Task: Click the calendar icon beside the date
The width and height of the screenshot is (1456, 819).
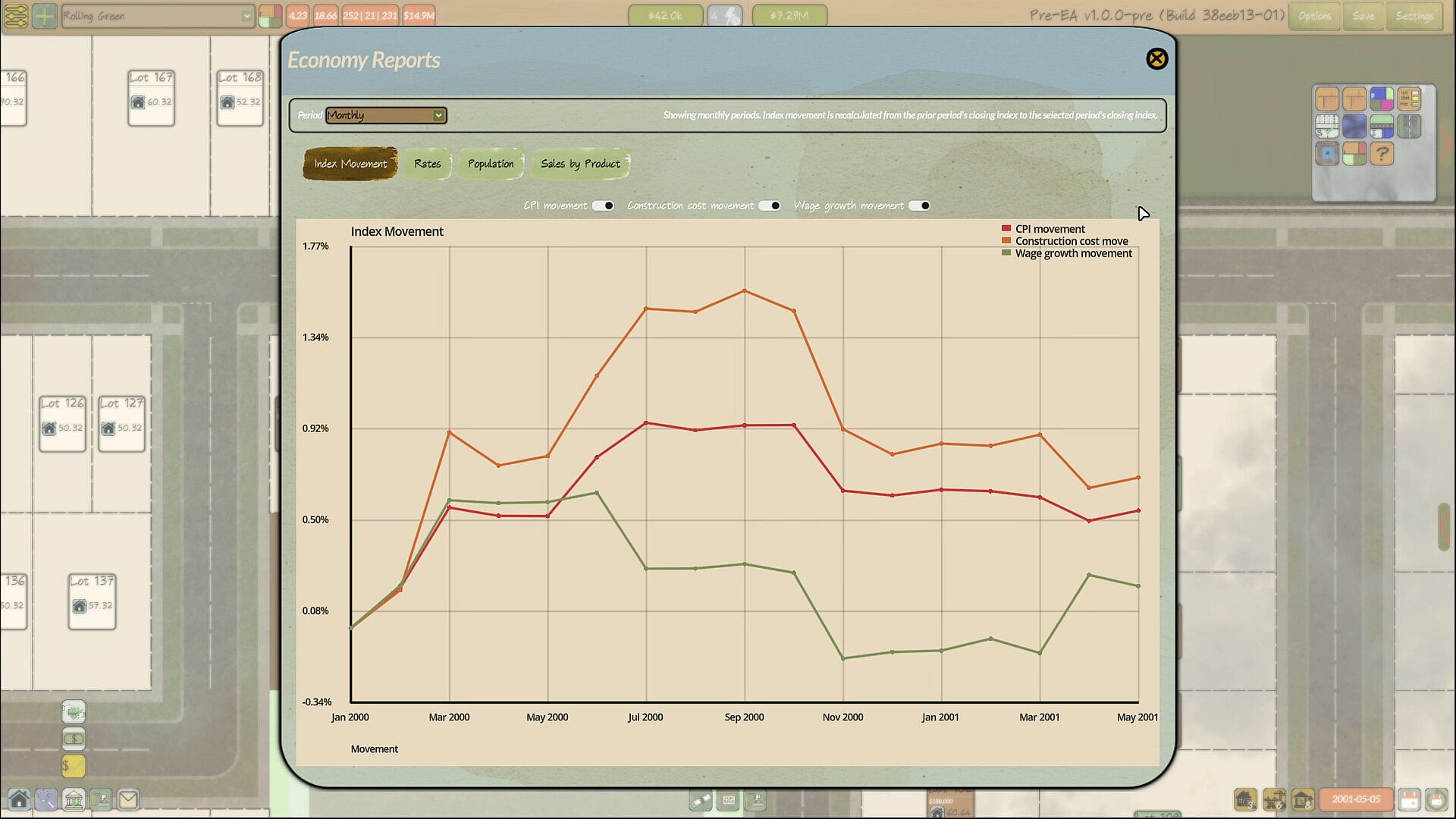Action: [1409, 799]
